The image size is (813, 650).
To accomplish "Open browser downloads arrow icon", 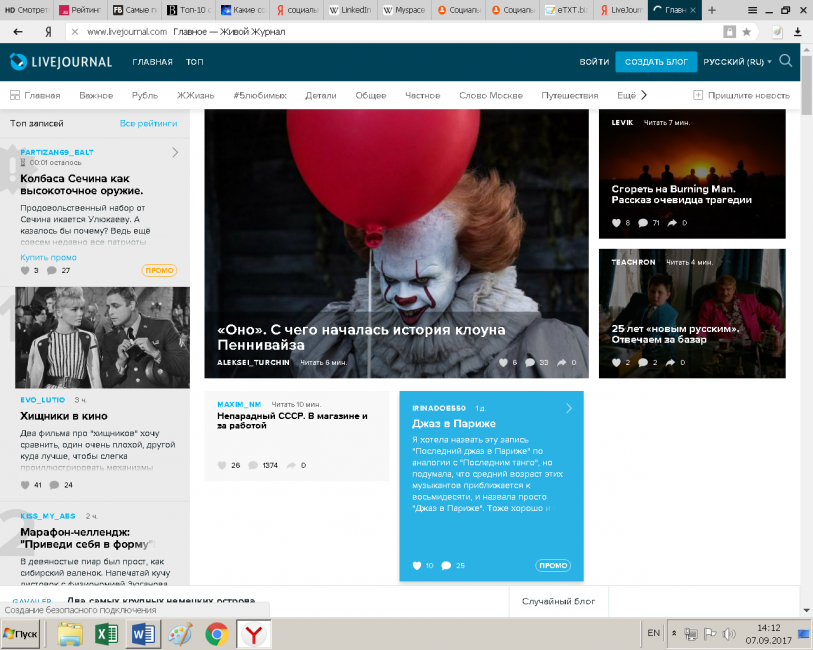I will pyautogui.click(x=797, y=32).
